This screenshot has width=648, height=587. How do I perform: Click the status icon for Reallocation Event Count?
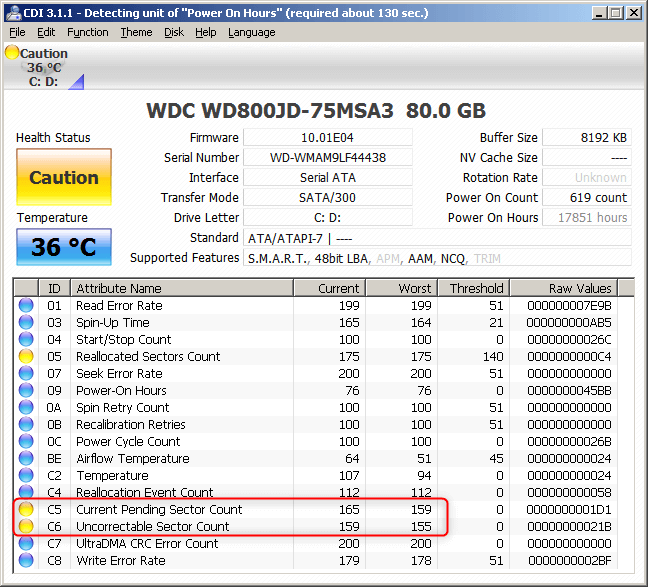coord(26,491)
